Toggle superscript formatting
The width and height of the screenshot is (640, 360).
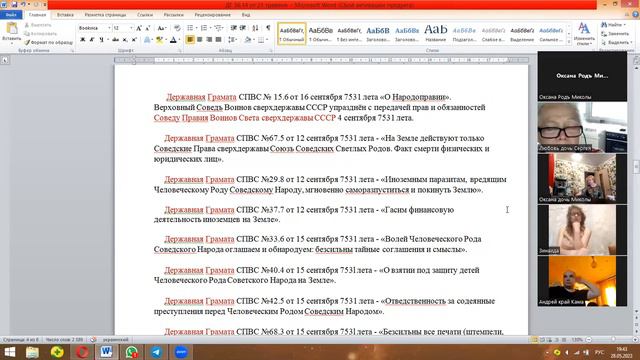[134, 40]
